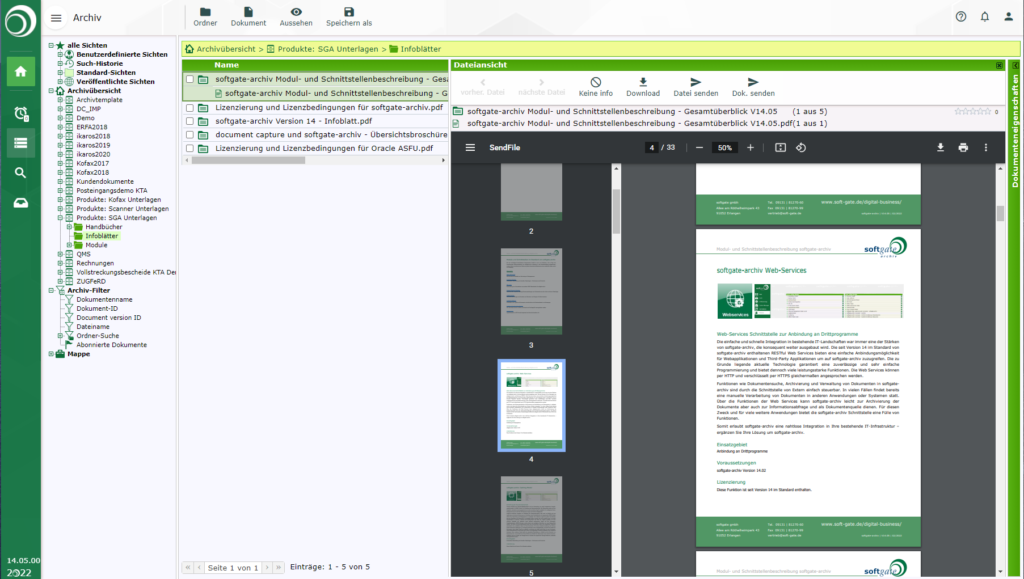1024x579 pixels.
Task: Open the page 5 thumbnail
Action: (531, 520)
